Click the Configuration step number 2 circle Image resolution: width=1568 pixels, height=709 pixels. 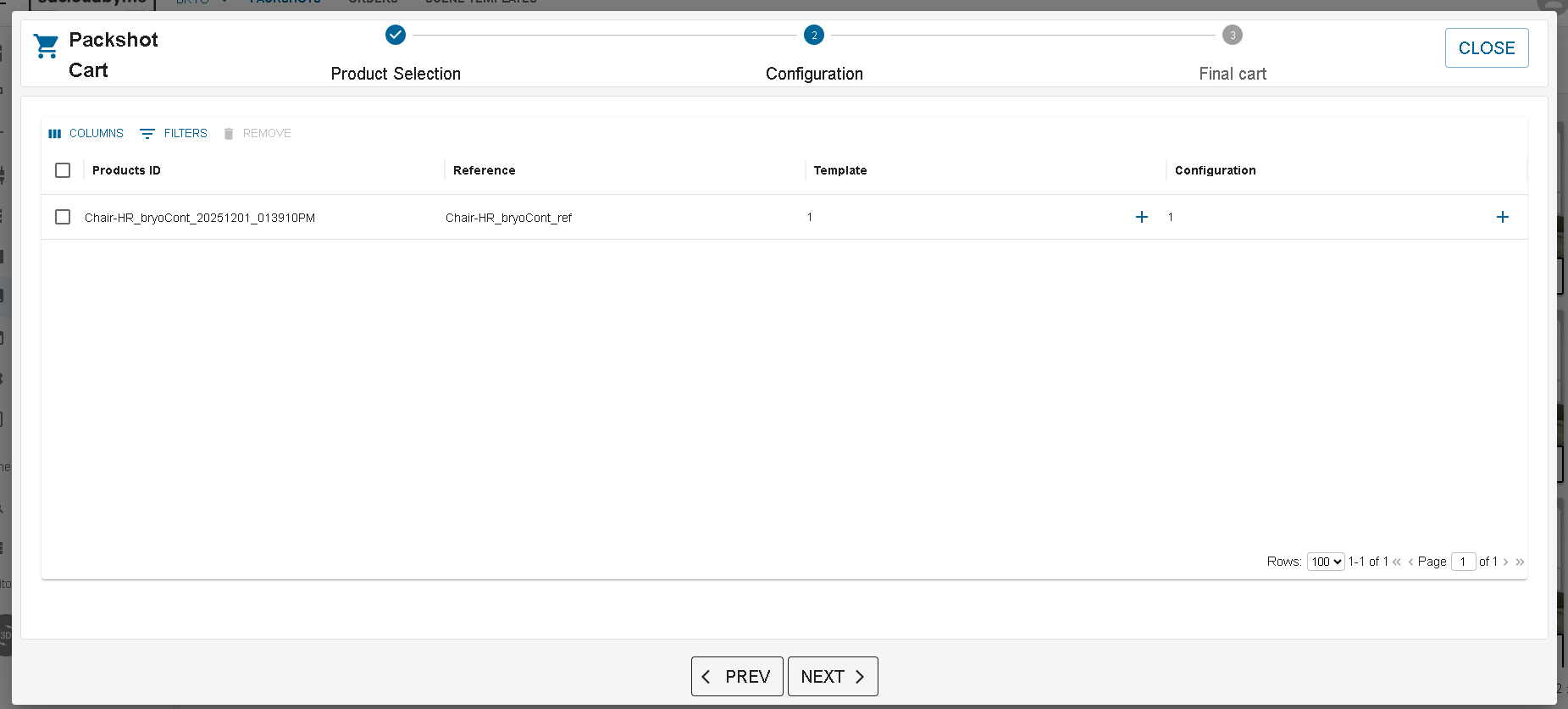coord(814,35)
